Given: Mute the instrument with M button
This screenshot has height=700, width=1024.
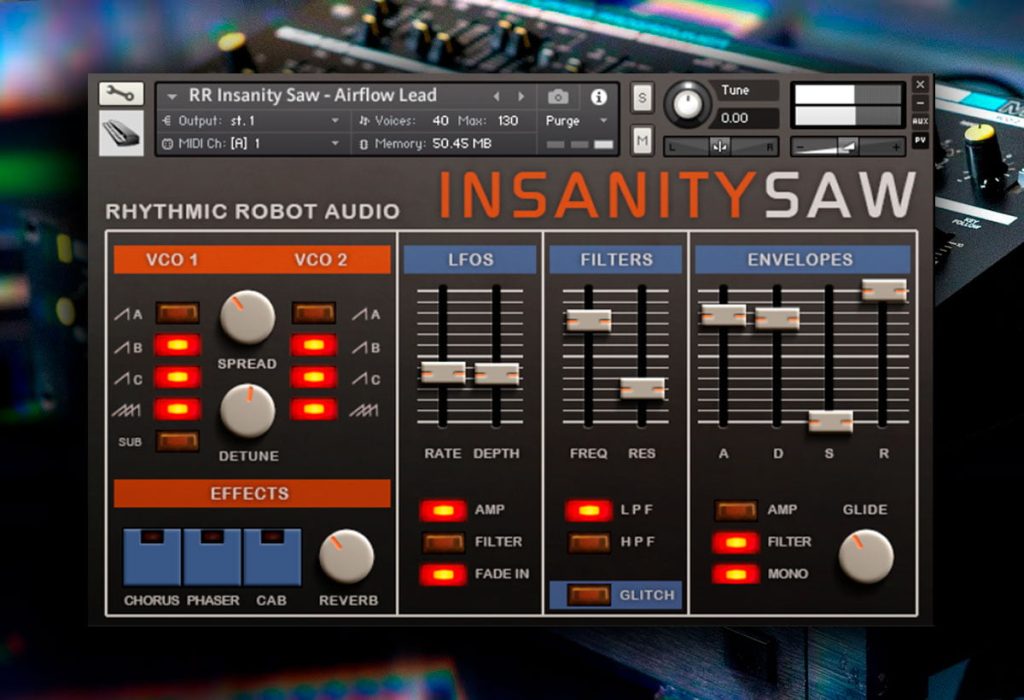Looking at the screenshot, I should point(642,140).
